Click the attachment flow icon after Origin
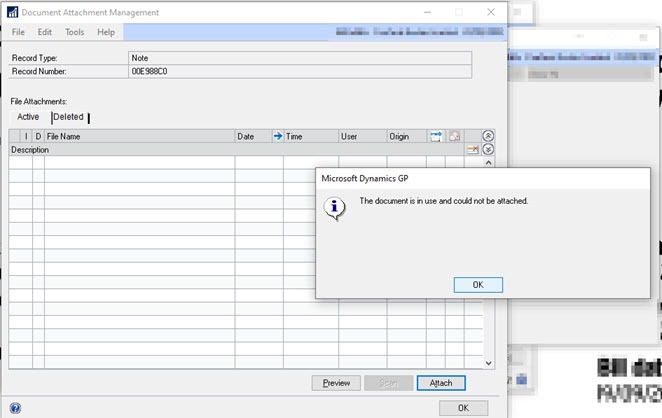 click(436, 136)
